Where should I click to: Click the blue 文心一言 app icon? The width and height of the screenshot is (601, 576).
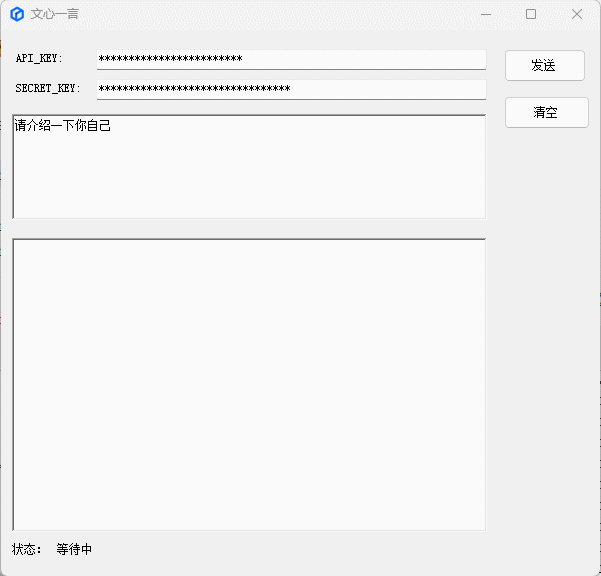click(x=17, y=14)
